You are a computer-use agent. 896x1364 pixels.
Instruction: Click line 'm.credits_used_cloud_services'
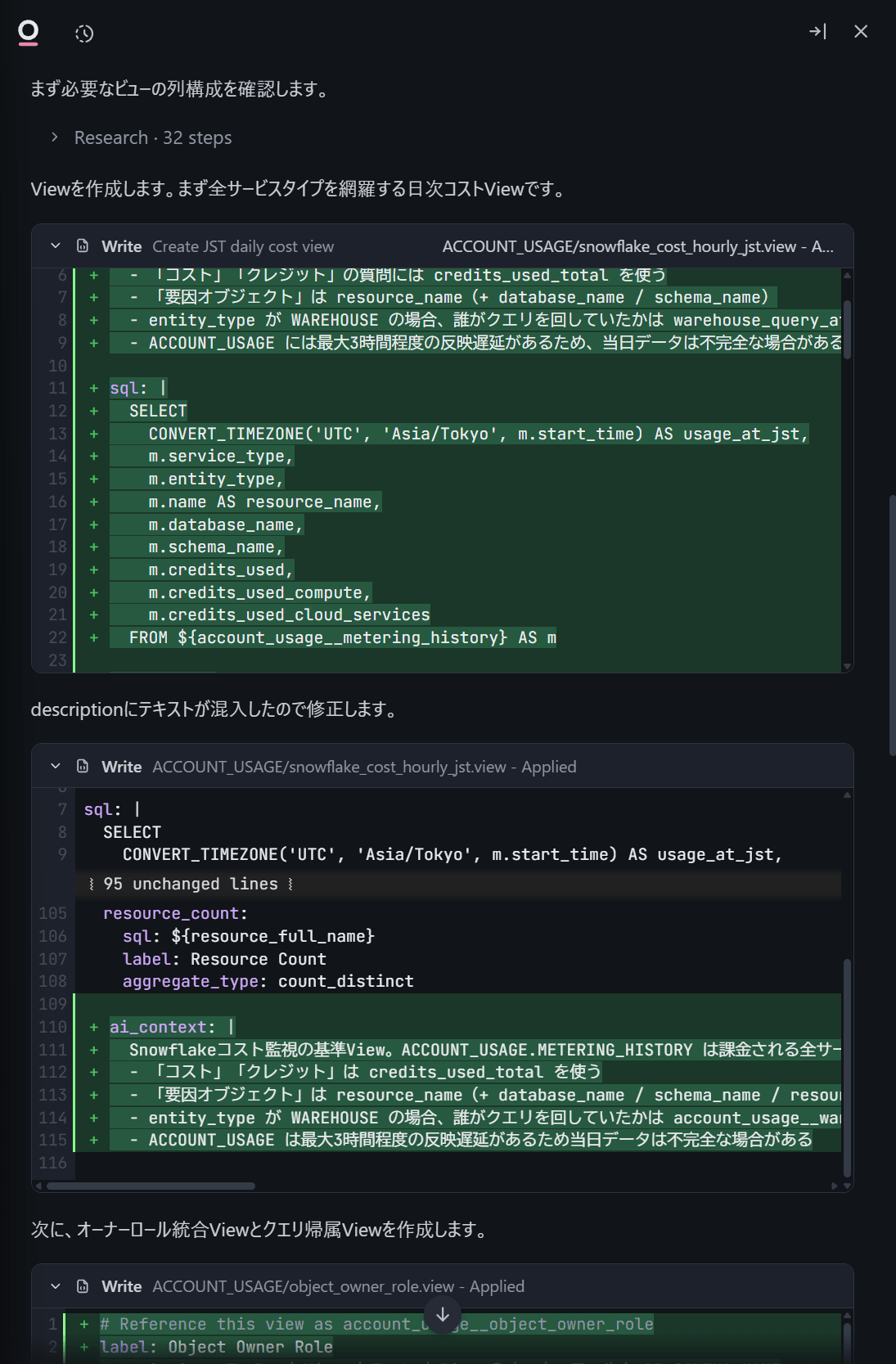pyautogui.click(x=289, y=614)
